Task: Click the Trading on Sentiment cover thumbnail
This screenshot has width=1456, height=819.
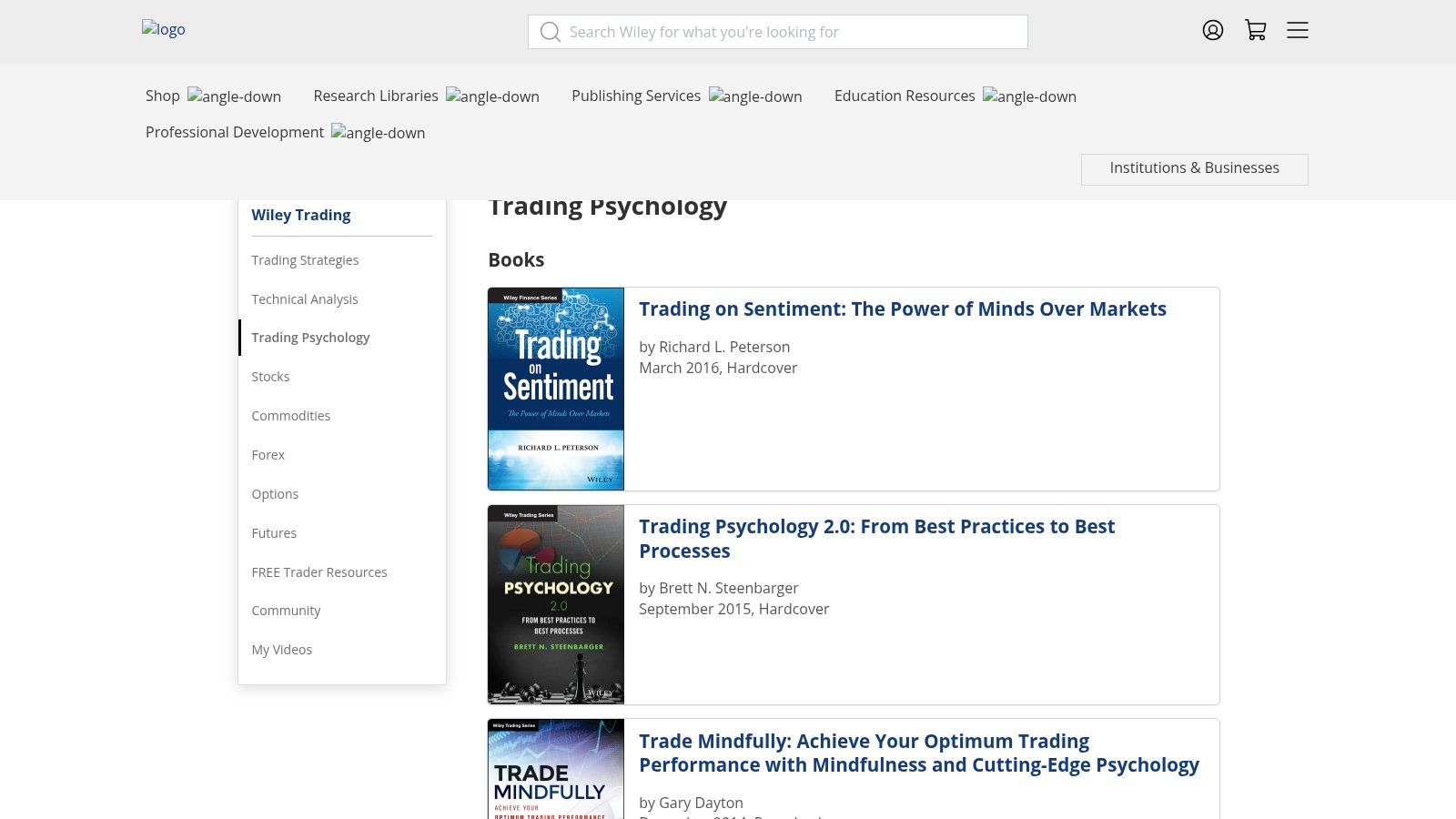Action: (x=556, y=389)
